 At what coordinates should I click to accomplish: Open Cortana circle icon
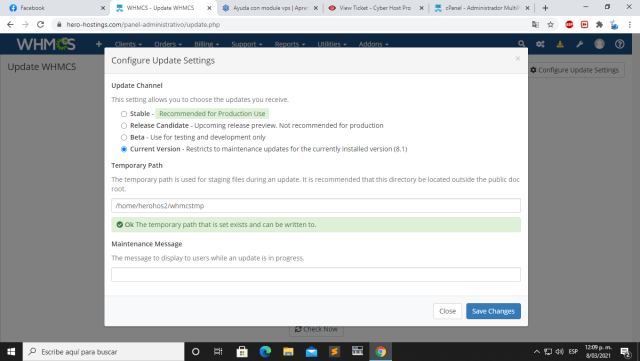click(x=196, y=352)
